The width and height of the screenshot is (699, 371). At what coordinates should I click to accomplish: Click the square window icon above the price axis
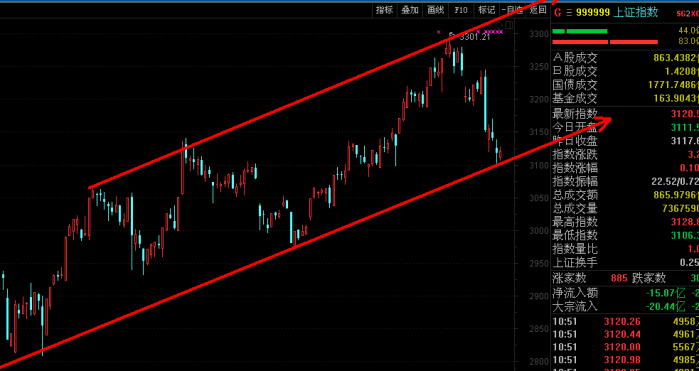(509, 25)
